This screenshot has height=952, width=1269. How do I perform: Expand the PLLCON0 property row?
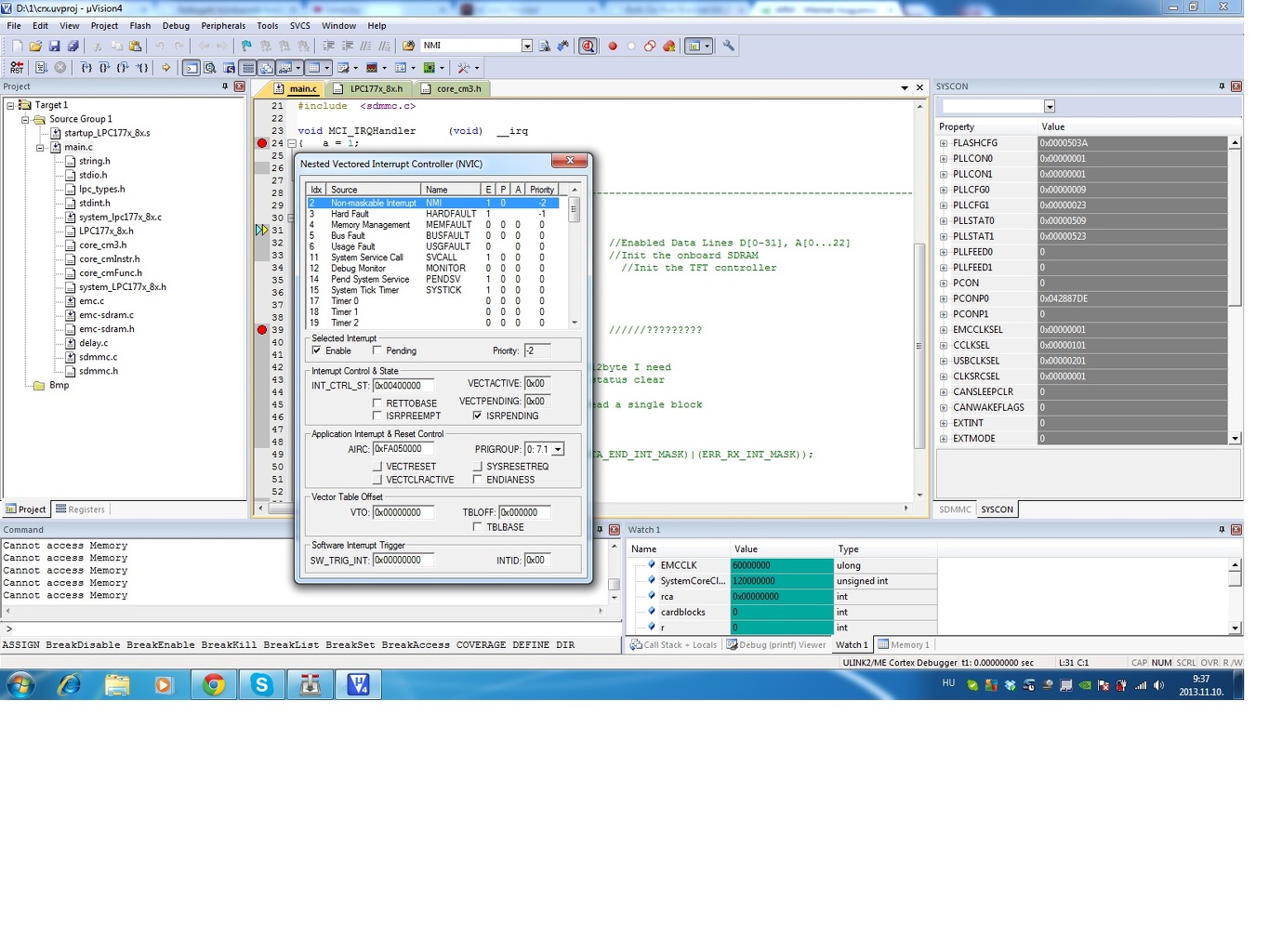944,159
